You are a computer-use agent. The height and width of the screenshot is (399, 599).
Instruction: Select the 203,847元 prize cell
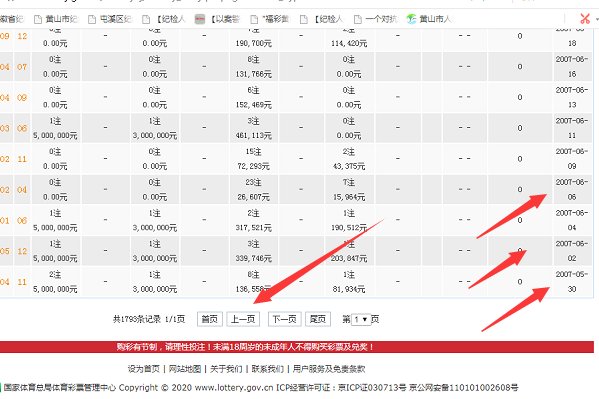(x=349, y=259)
